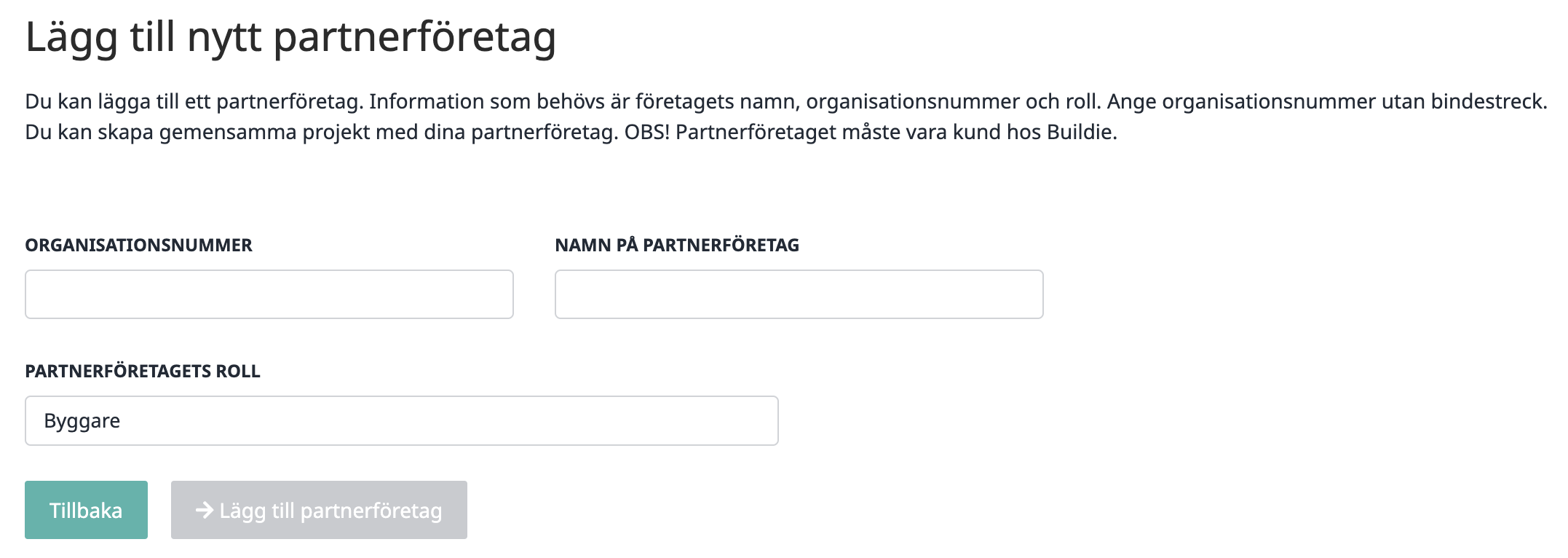Click the arrow icon on the add partner button

[x=204, y=510]
